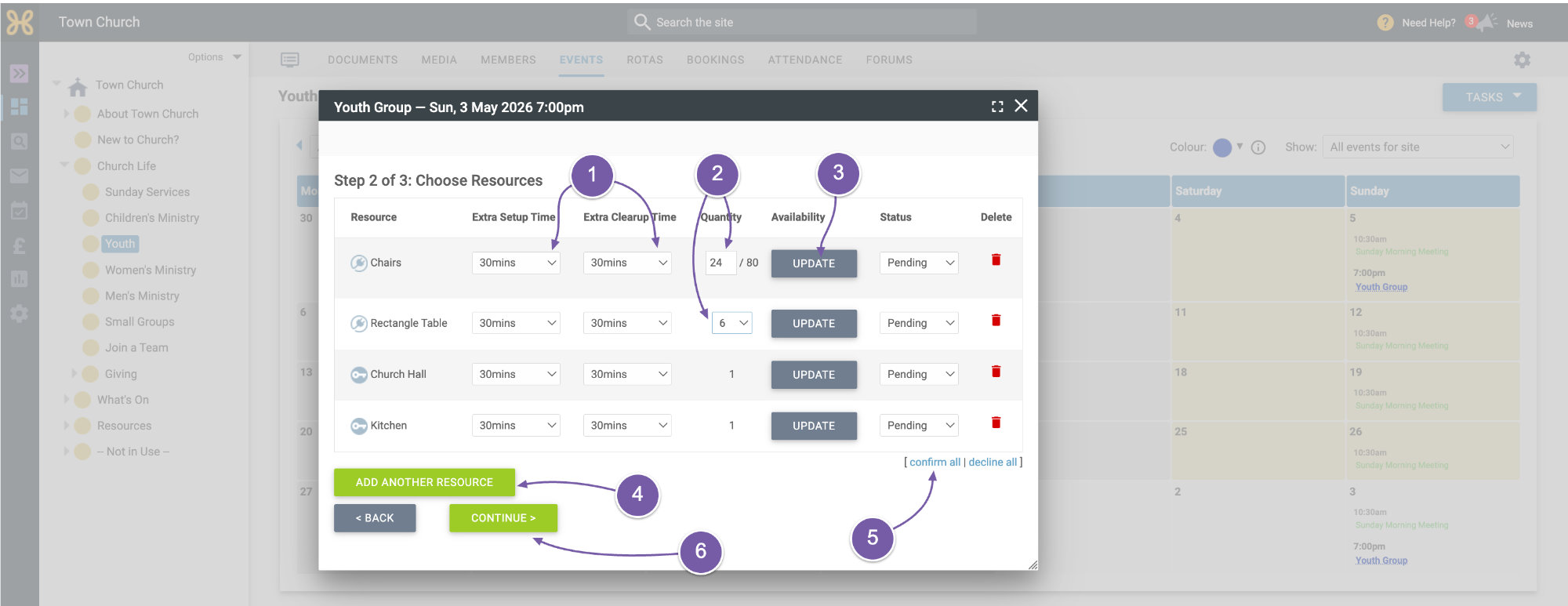Open Chairs Status dropdown
This screenshot has height=606, width=1568.
tap(919, 263)
